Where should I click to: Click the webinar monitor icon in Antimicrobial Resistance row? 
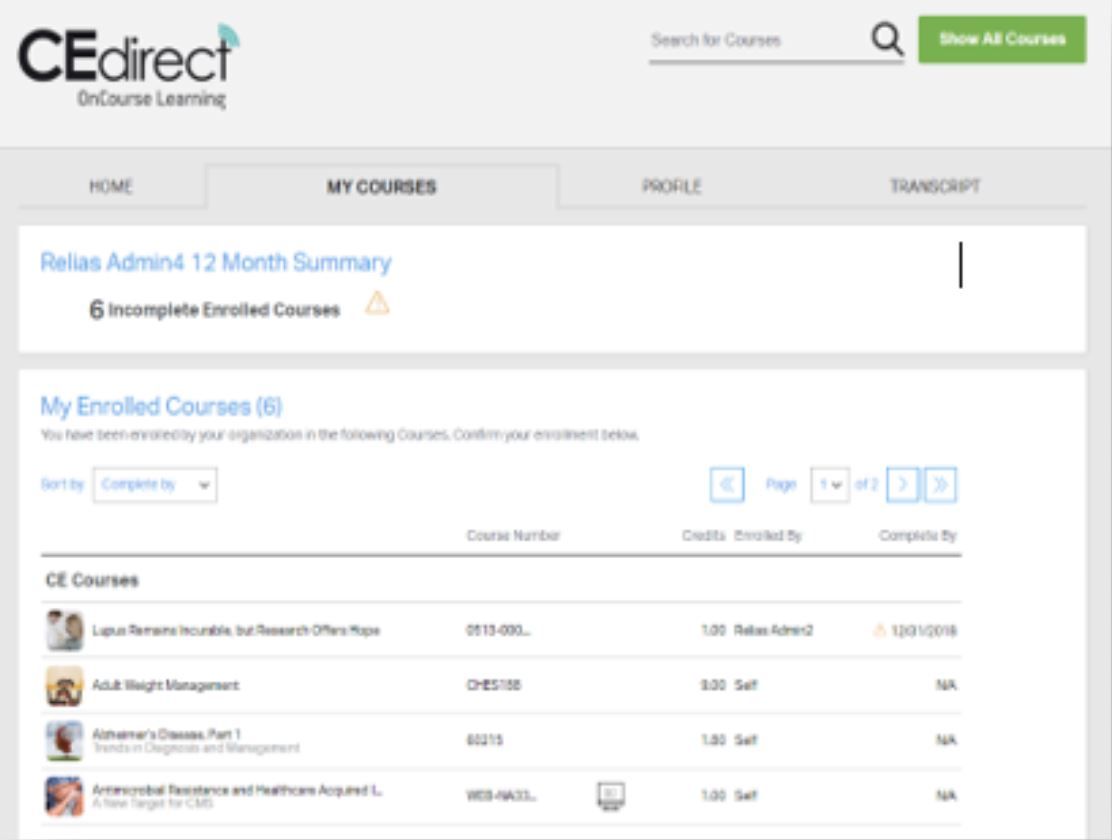click(x=611, y=795)
